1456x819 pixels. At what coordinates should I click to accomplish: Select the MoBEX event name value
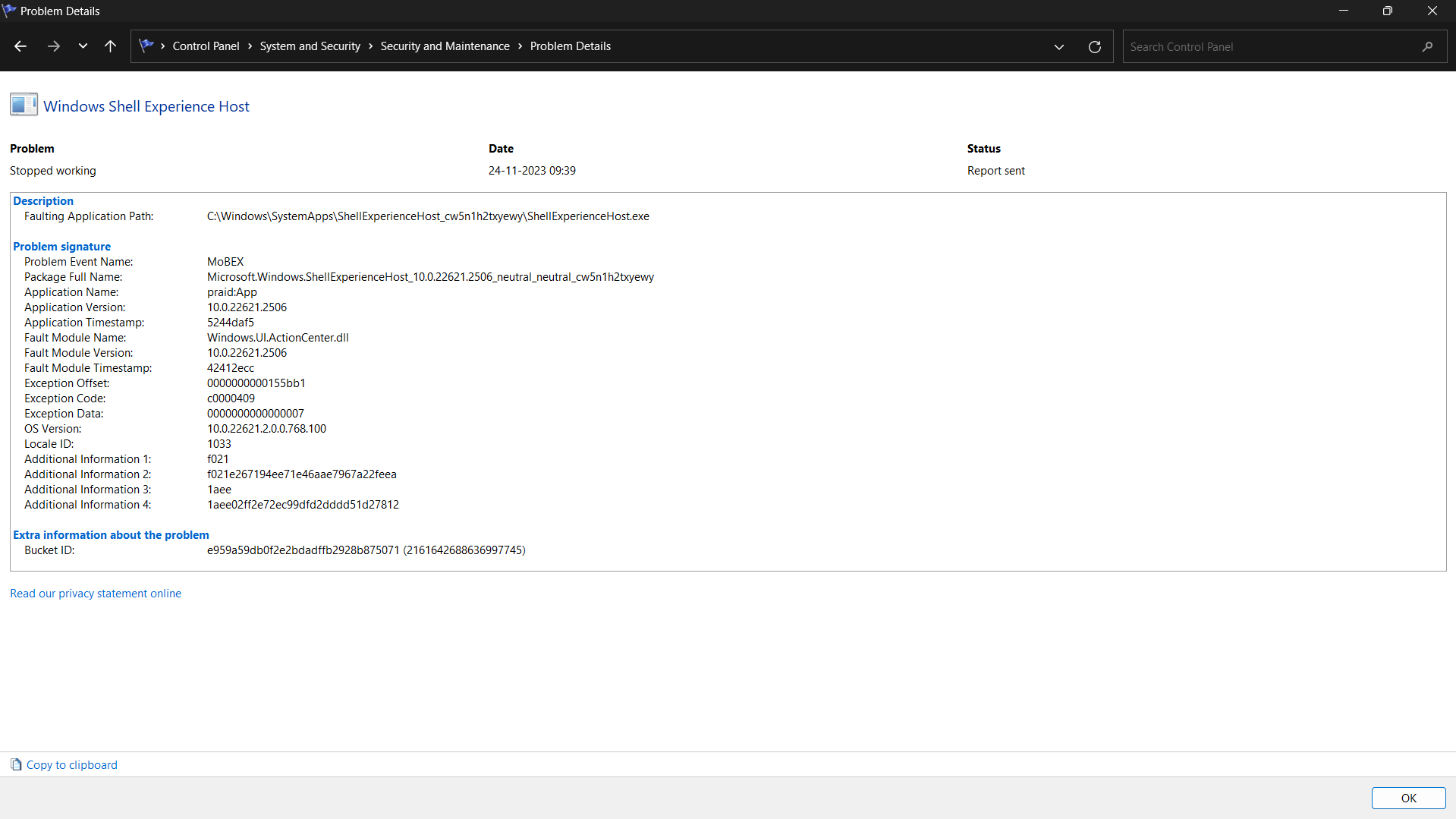(225, 262)
